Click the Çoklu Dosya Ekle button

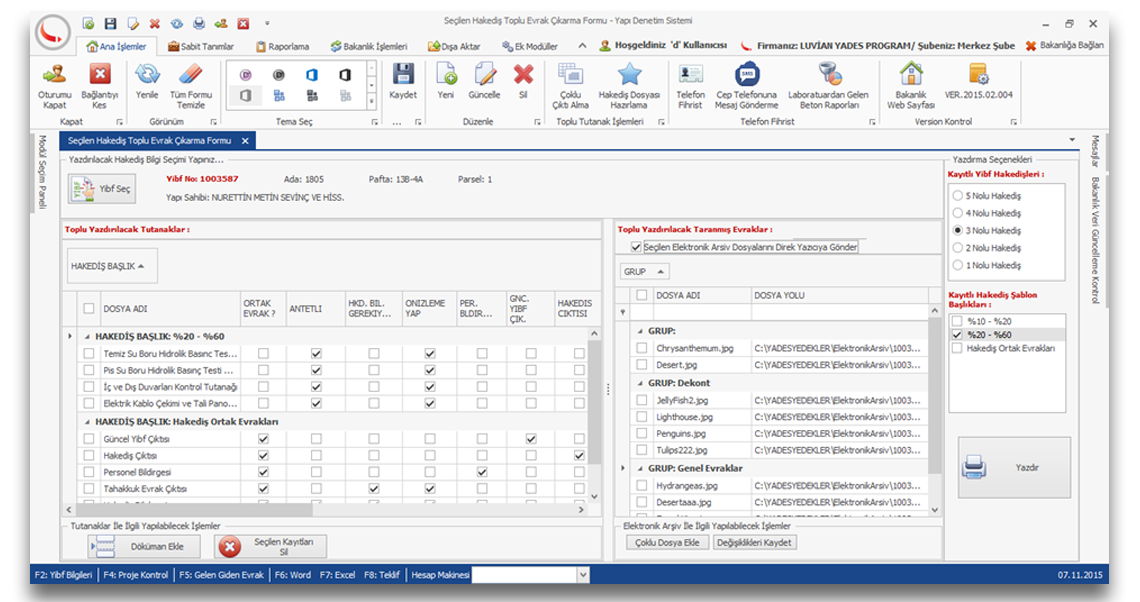click(x=666, y=542)
